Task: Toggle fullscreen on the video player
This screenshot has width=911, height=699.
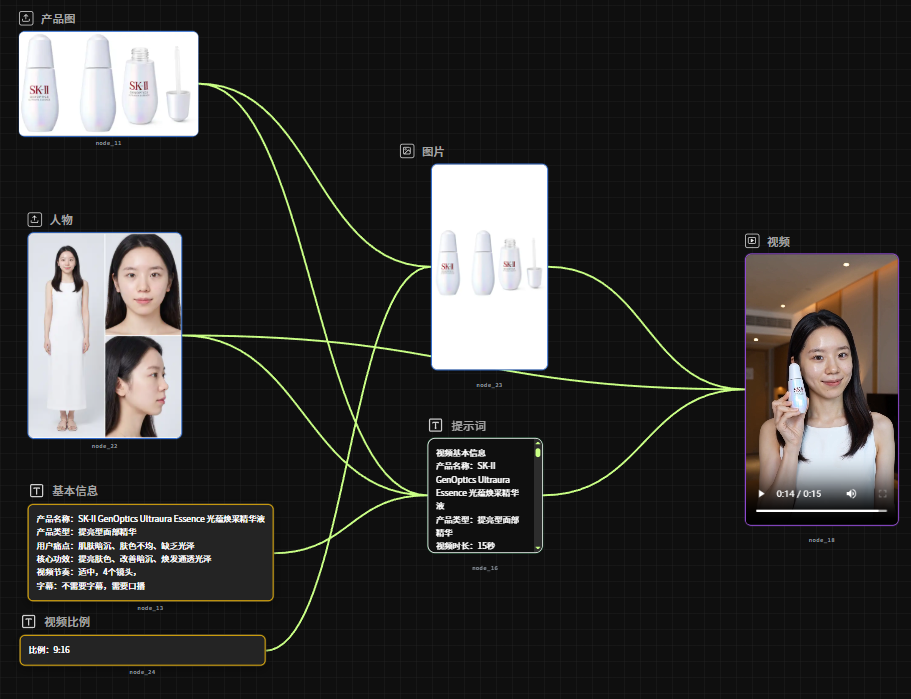Action: (x=883, y=493)
